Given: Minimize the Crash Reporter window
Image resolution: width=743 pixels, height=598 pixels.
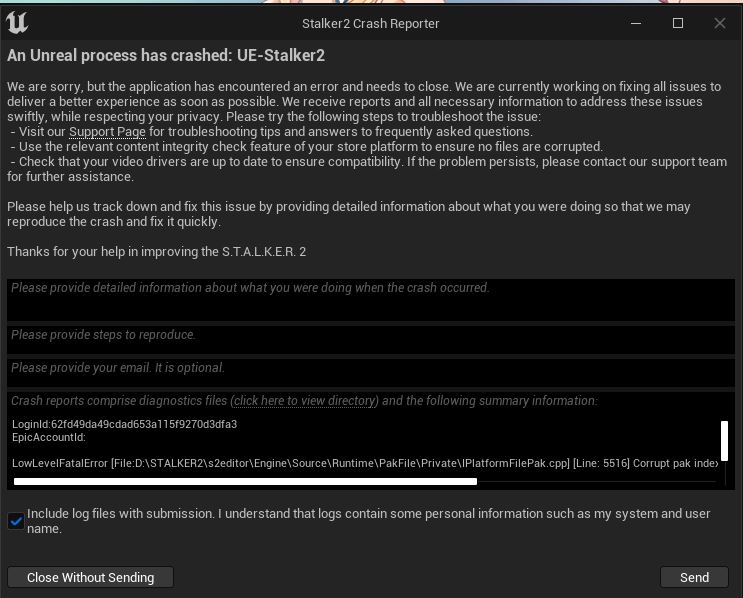Looking at the screenshot, I should [636, 23].
